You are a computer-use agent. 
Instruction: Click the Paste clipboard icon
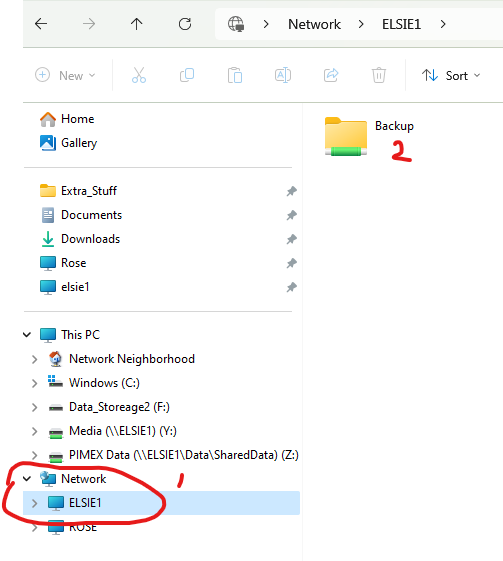point(235,75)
